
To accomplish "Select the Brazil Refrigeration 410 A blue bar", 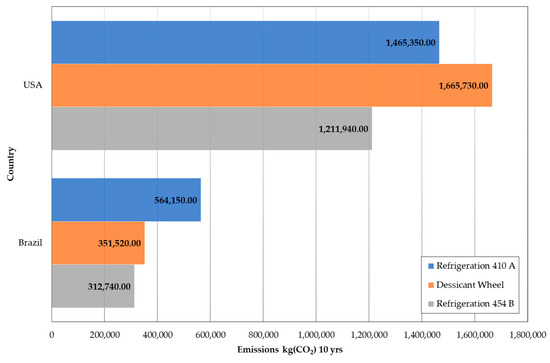I will coord(126,200).
